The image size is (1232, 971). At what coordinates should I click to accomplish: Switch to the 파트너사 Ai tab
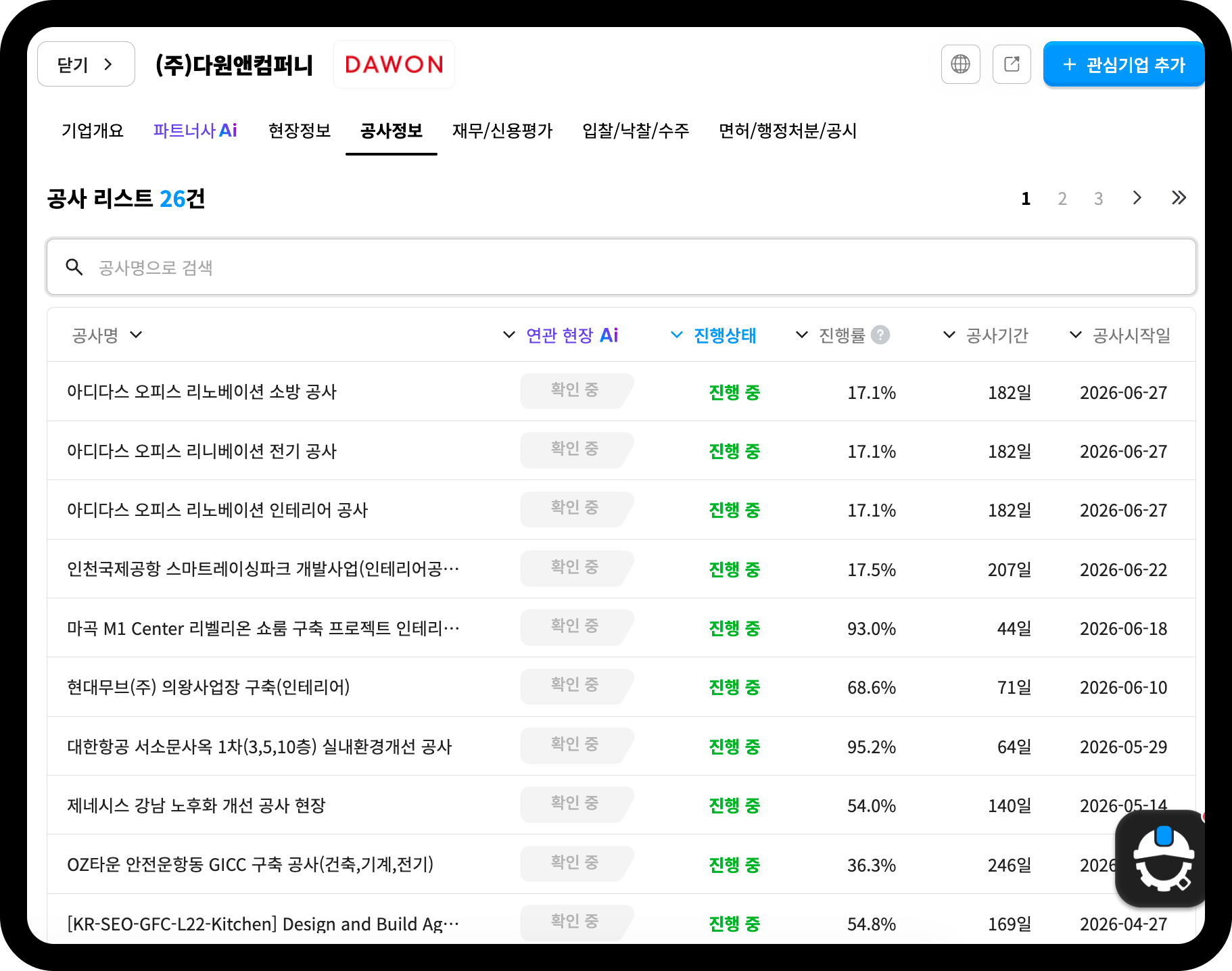[x=195, y=131]
